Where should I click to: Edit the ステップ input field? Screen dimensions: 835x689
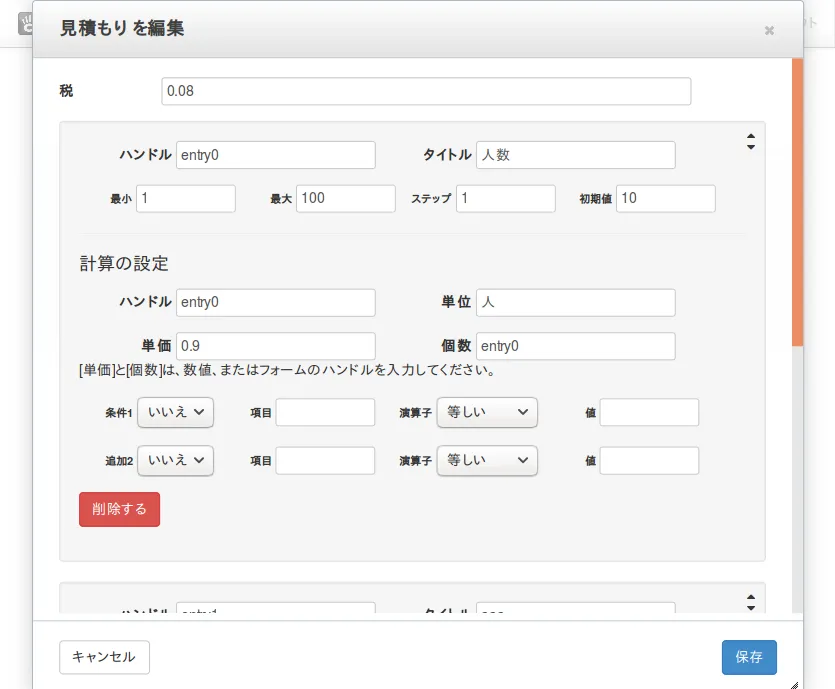(x=506, y=198)
